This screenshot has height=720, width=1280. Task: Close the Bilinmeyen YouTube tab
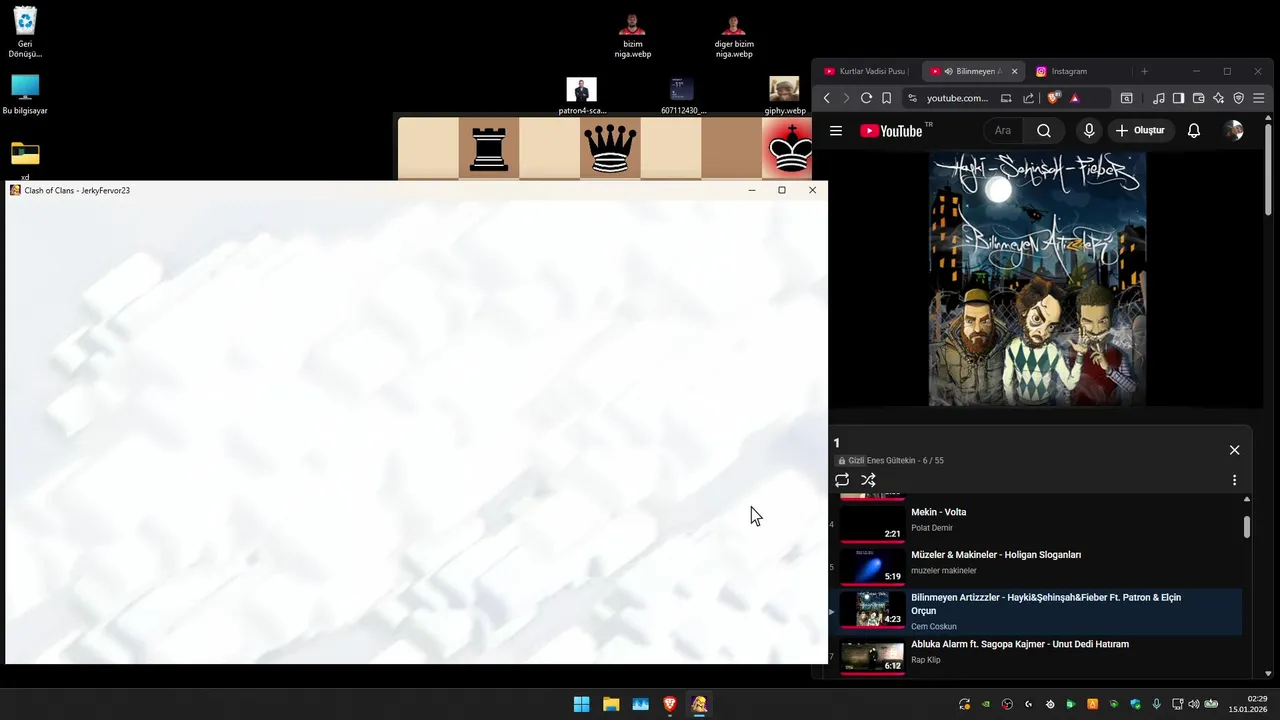1014,71
